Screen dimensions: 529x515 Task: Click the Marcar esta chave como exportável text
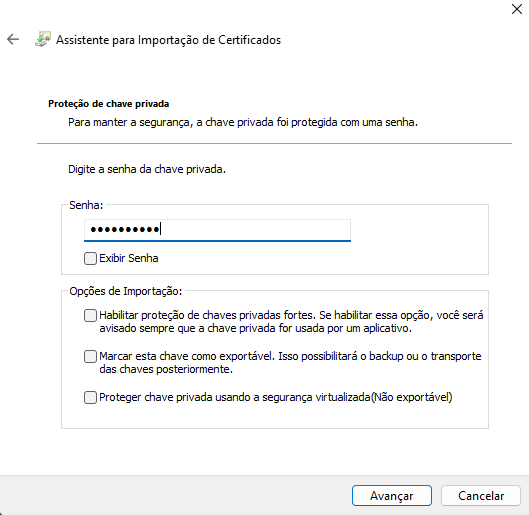tap(290, 363)
